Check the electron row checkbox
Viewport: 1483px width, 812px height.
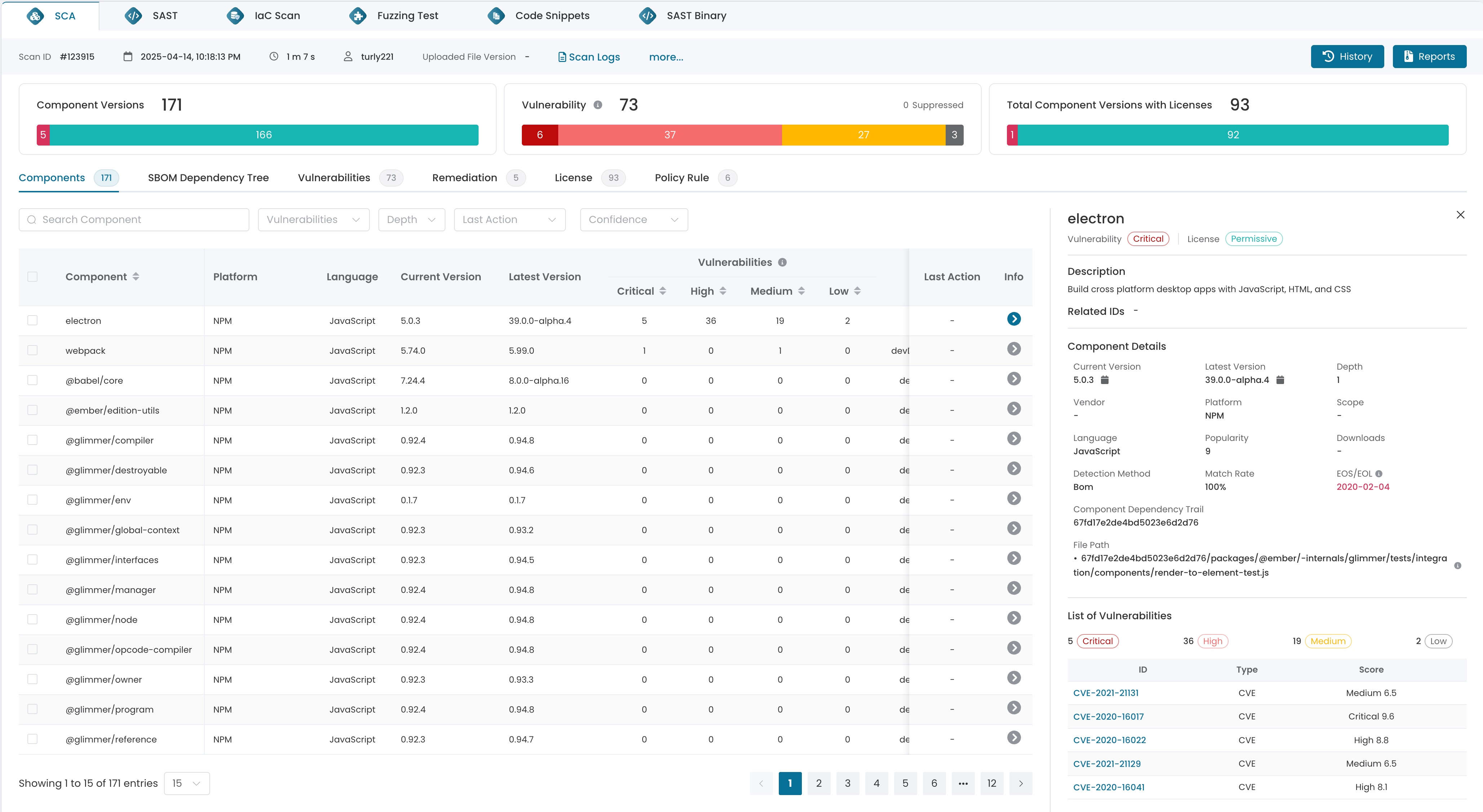[32, 321]
